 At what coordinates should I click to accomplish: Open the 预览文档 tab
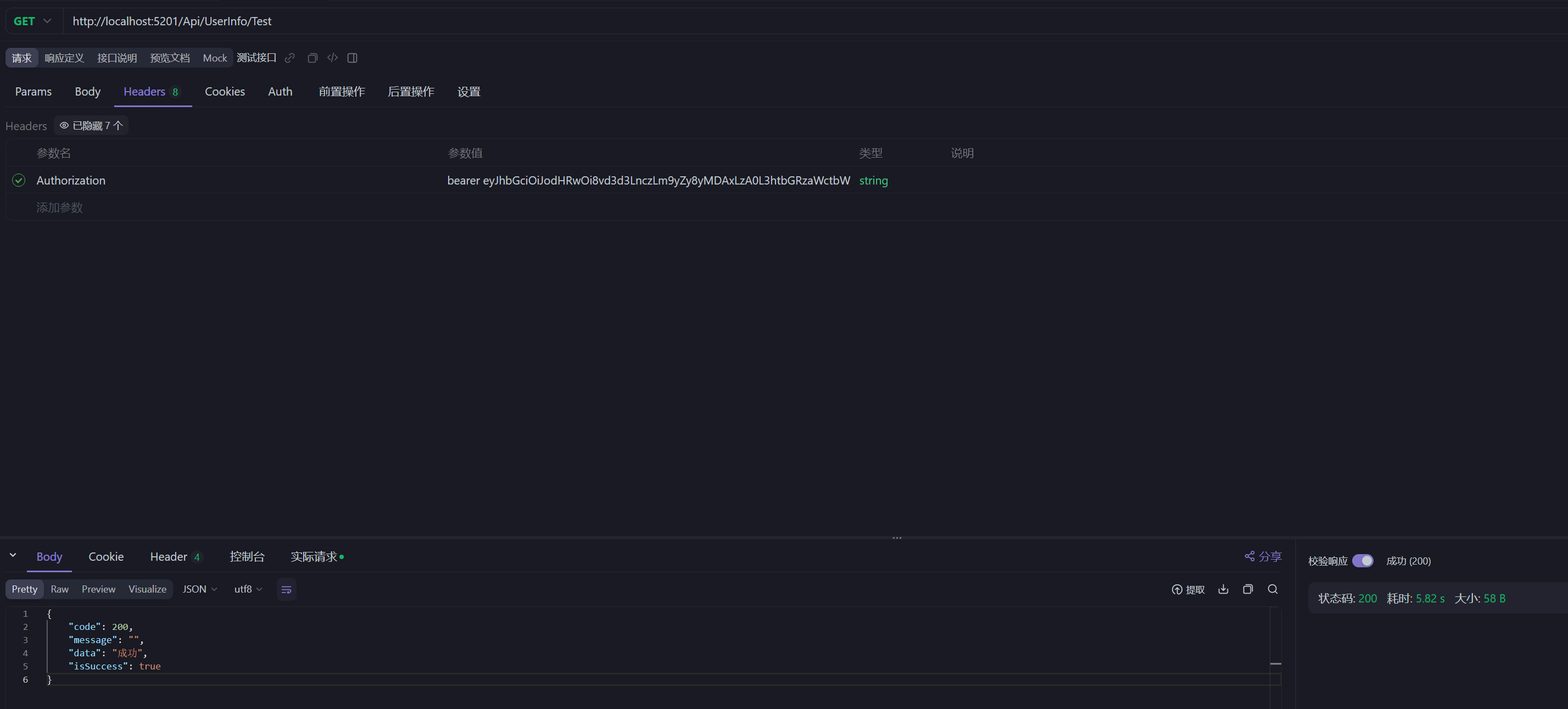point(170,58)
